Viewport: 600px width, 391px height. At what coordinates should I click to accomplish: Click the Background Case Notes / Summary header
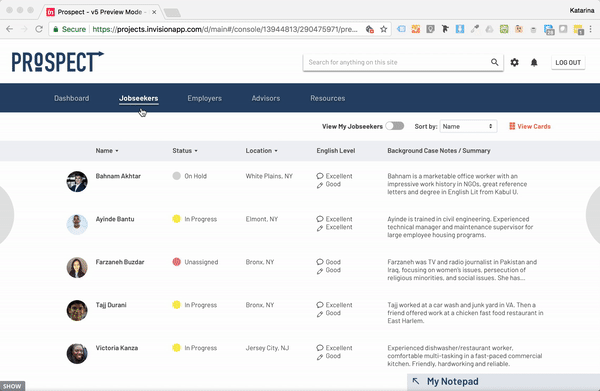(439, 151)
